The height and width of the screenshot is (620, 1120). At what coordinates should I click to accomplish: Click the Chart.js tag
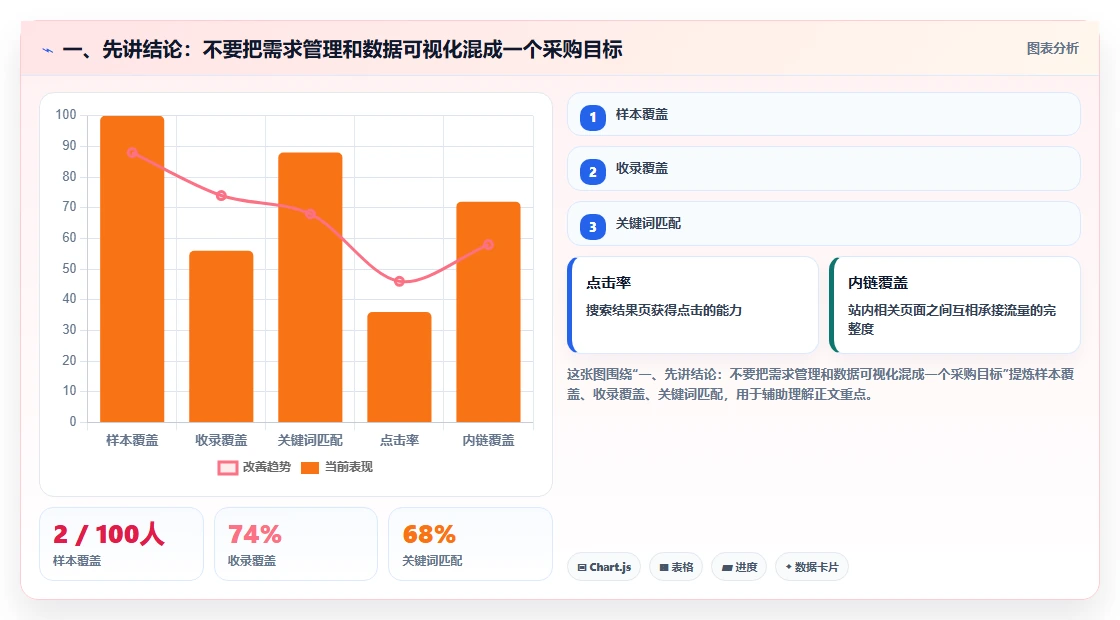(604, 567)
